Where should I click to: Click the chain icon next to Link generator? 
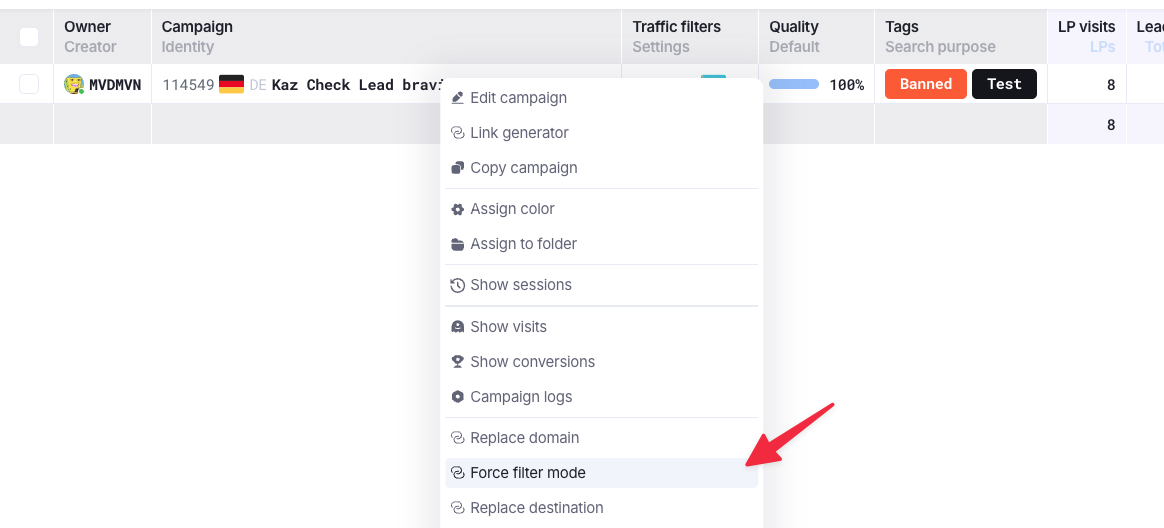point(457,133)
